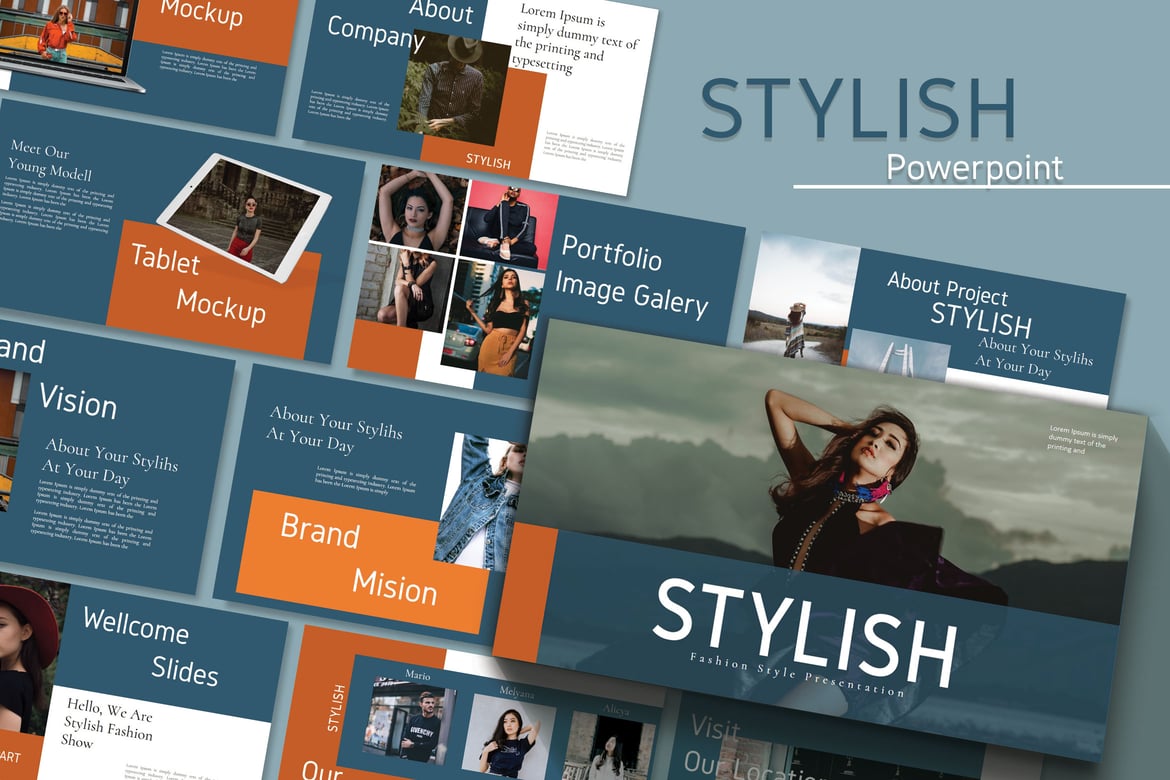Click team photo labeled Alieya
This screenshot has height=780, width=1170.
610,746
